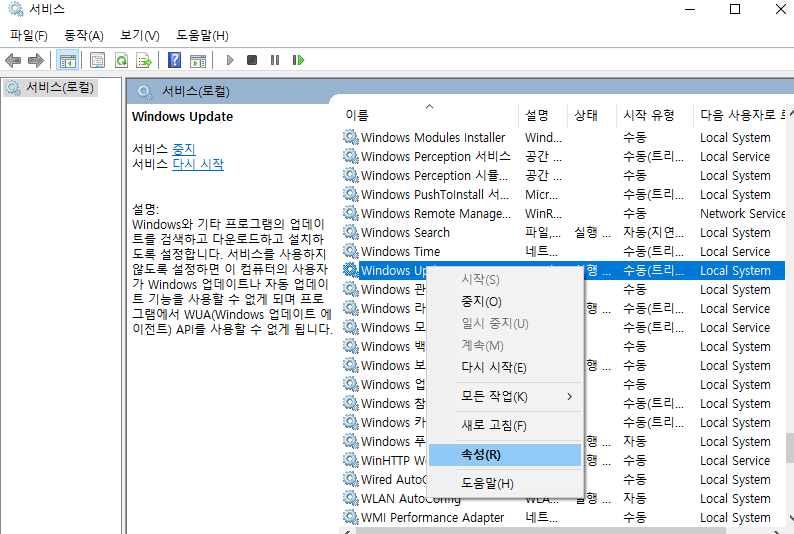Image resolution: width=794 pixels, height=534 pixels.
Task: Select the Windows Modules Installer service
Action: (433, 137)
